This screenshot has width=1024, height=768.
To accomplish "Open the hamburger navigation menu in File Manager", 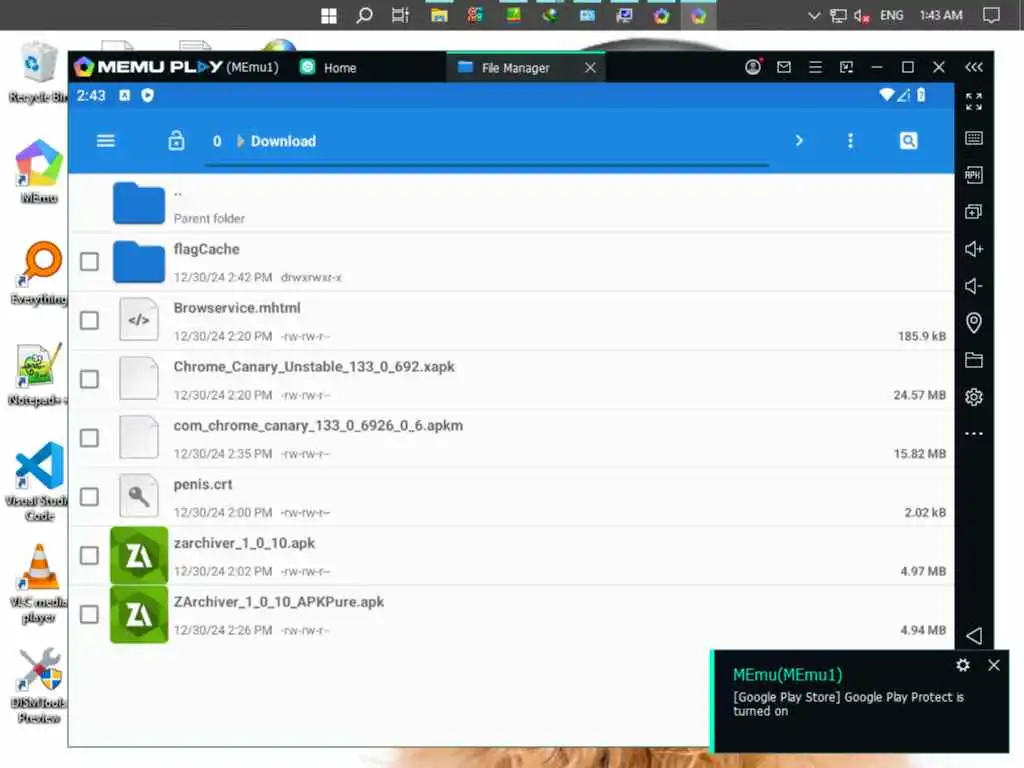I will tap(106, 141).
